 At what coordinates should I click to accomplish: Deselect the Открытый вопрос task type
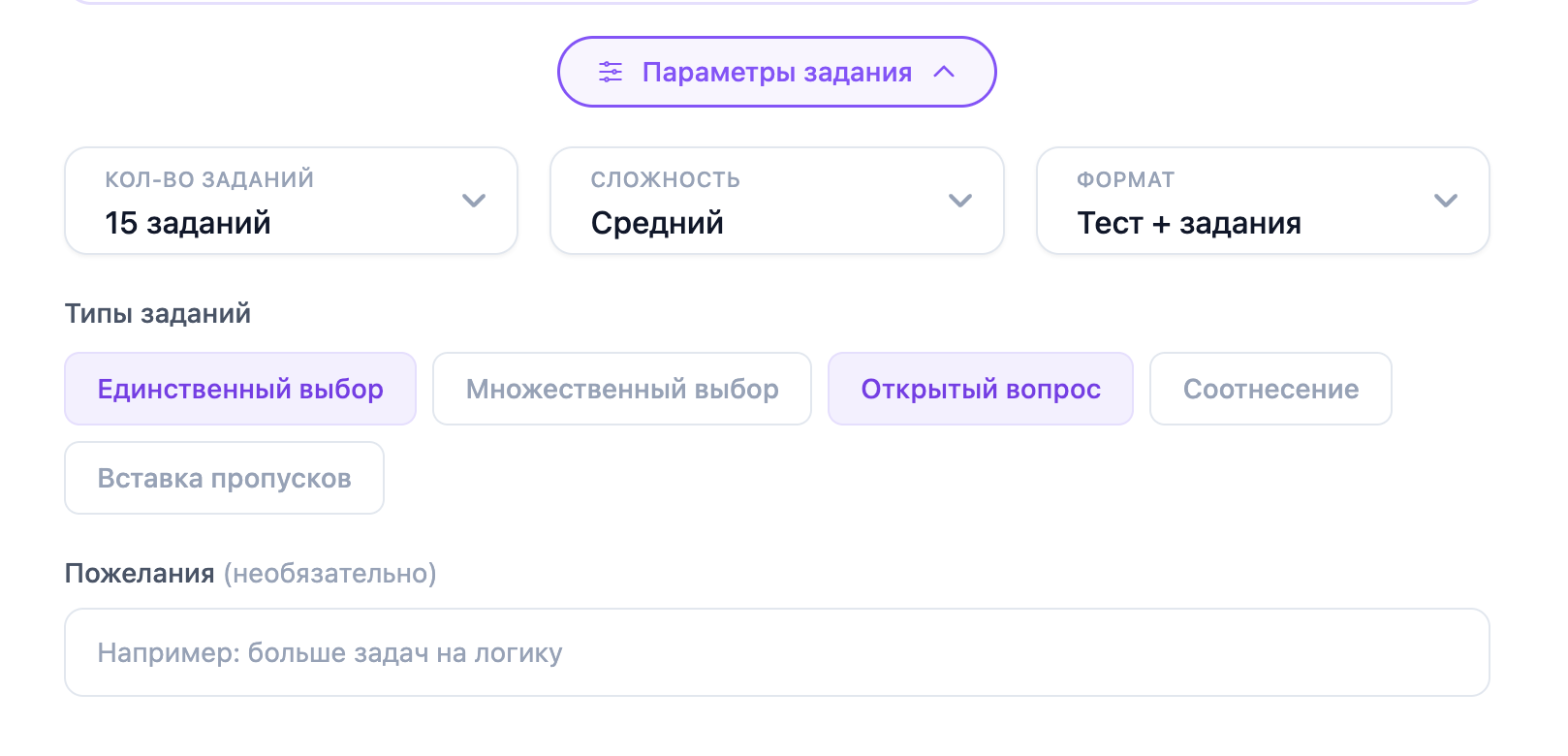point(981,389)
